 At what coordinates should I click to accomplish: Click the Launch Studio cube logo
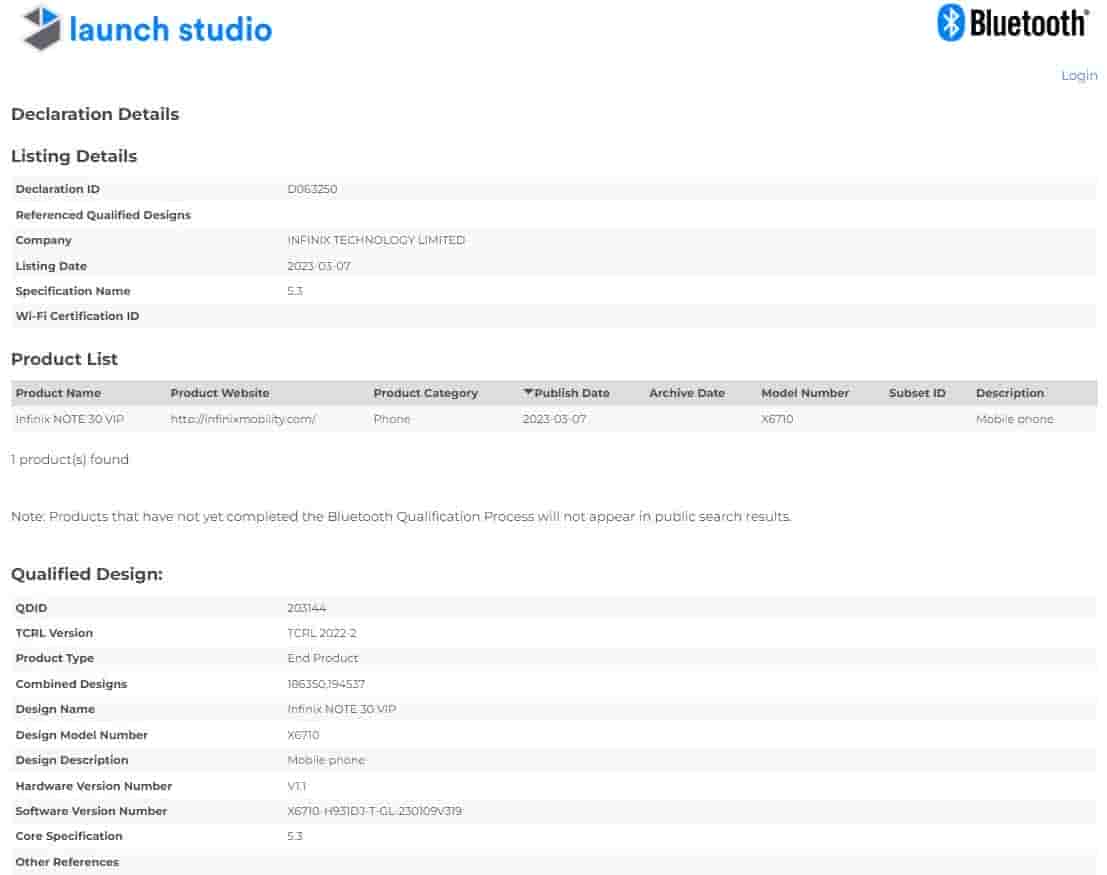click(x=38, y=28)
